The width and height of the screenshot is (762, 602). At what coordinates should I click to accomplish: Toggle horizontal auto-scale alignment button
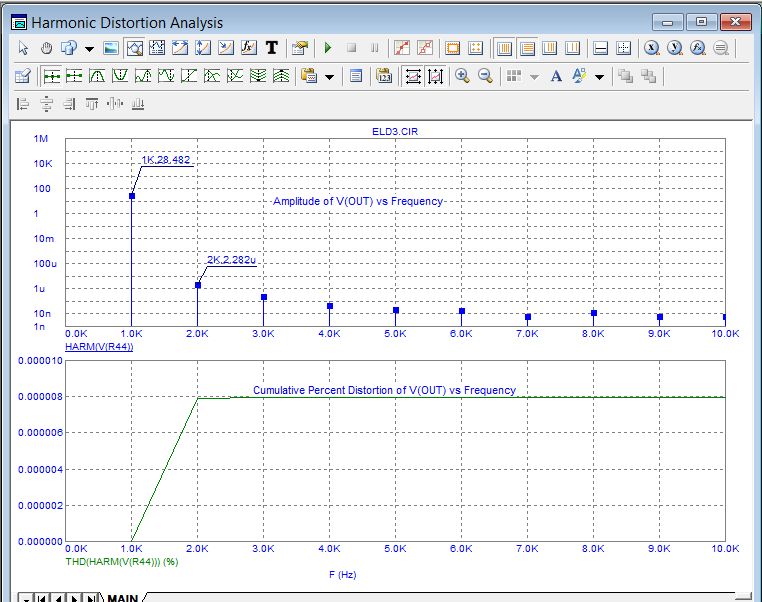point(413,76)
